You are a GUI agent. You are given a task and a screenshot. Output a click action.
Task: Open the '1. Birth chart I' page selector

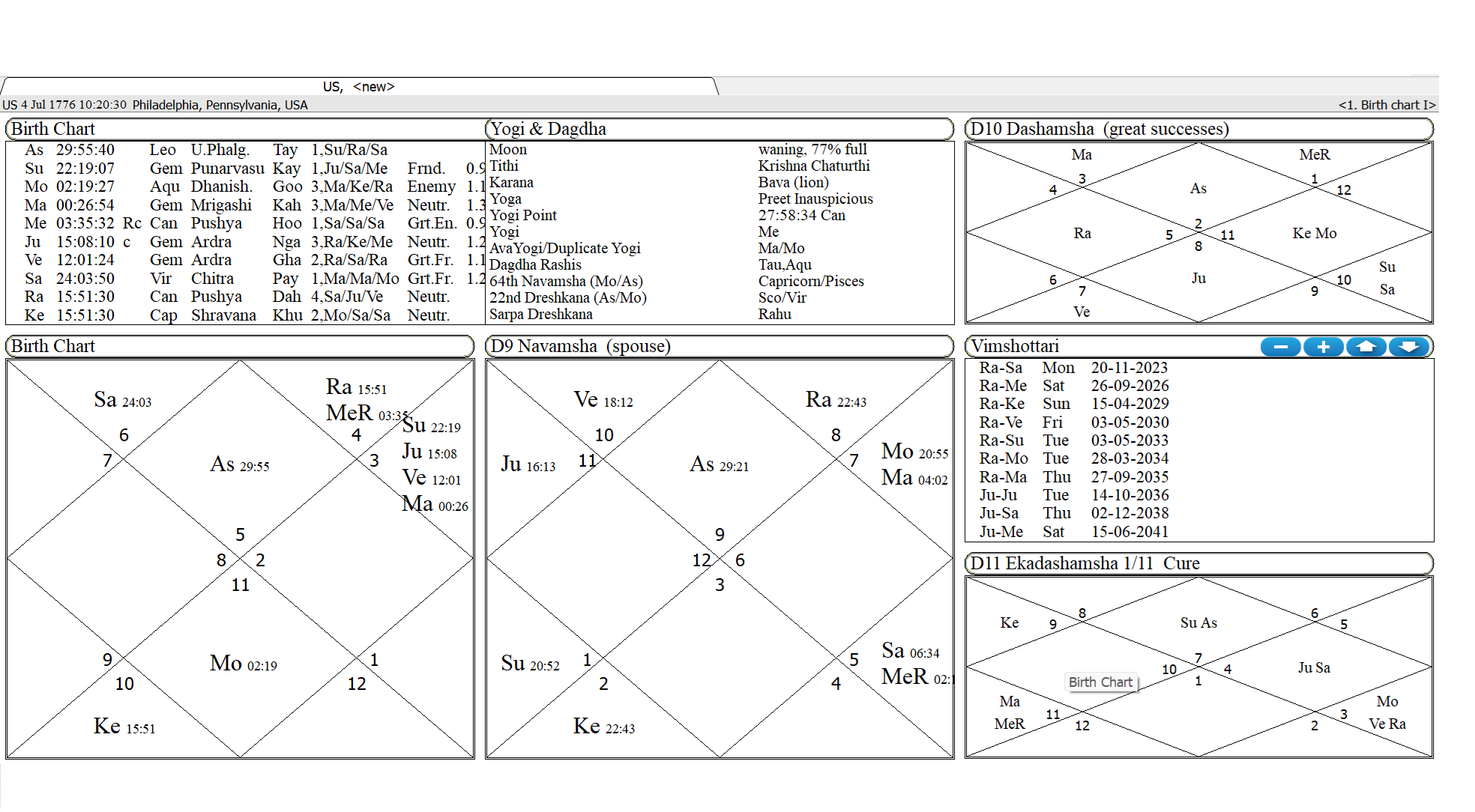pyautogui.click(x=1386, y=105)
